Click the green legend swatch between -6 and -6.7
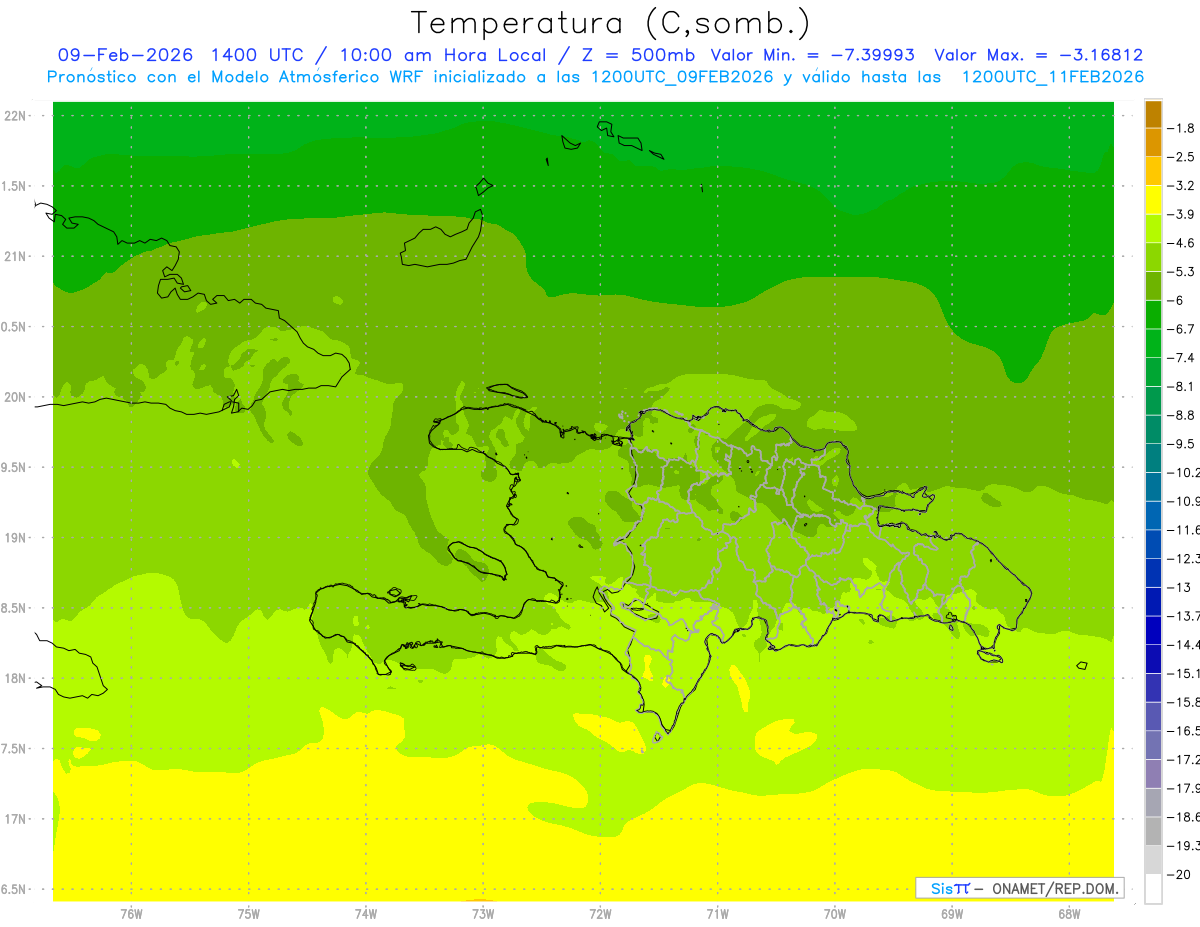Viewport: 1200px width, 927px height. tap(1153, 315)
